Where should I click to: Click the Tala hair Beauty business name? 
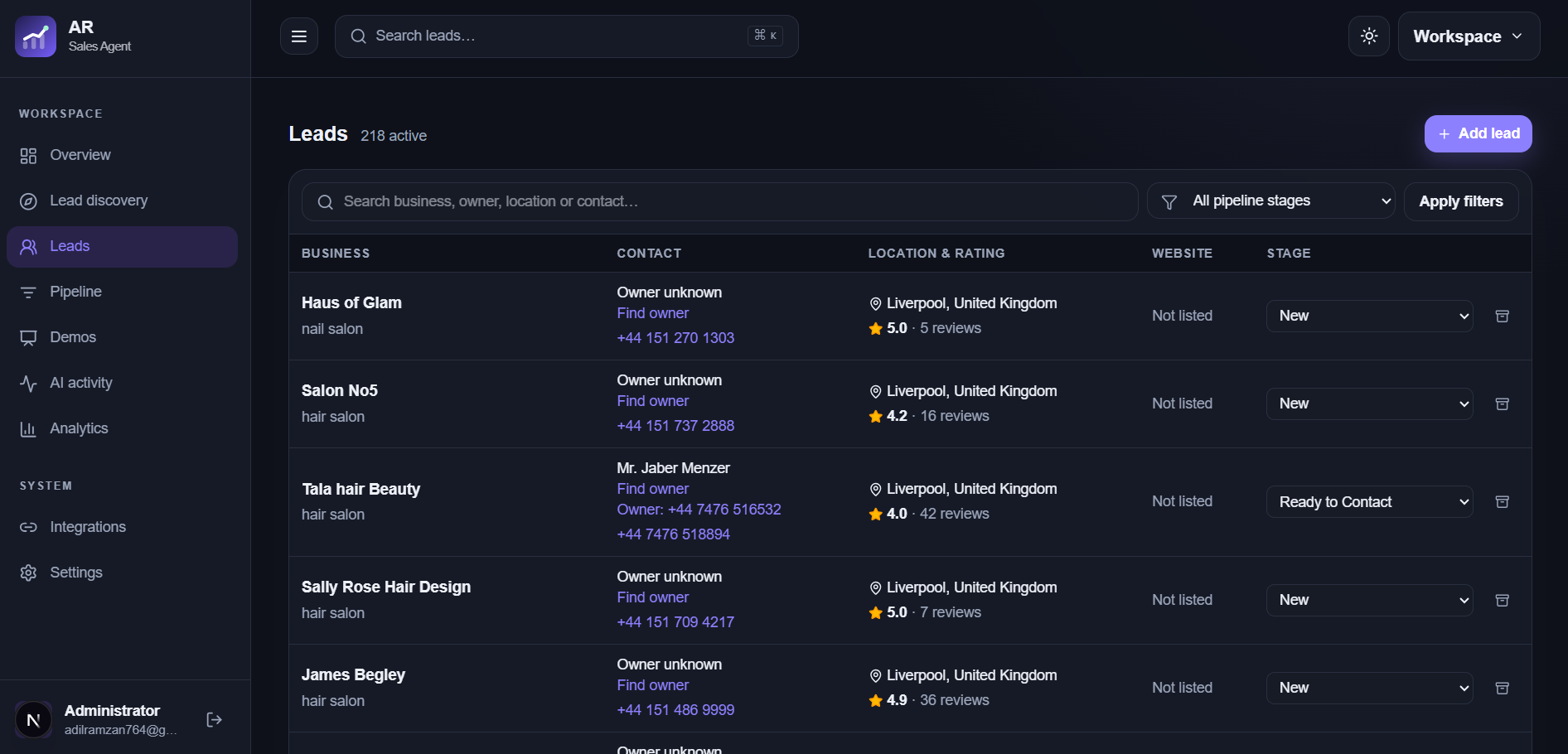361,490
